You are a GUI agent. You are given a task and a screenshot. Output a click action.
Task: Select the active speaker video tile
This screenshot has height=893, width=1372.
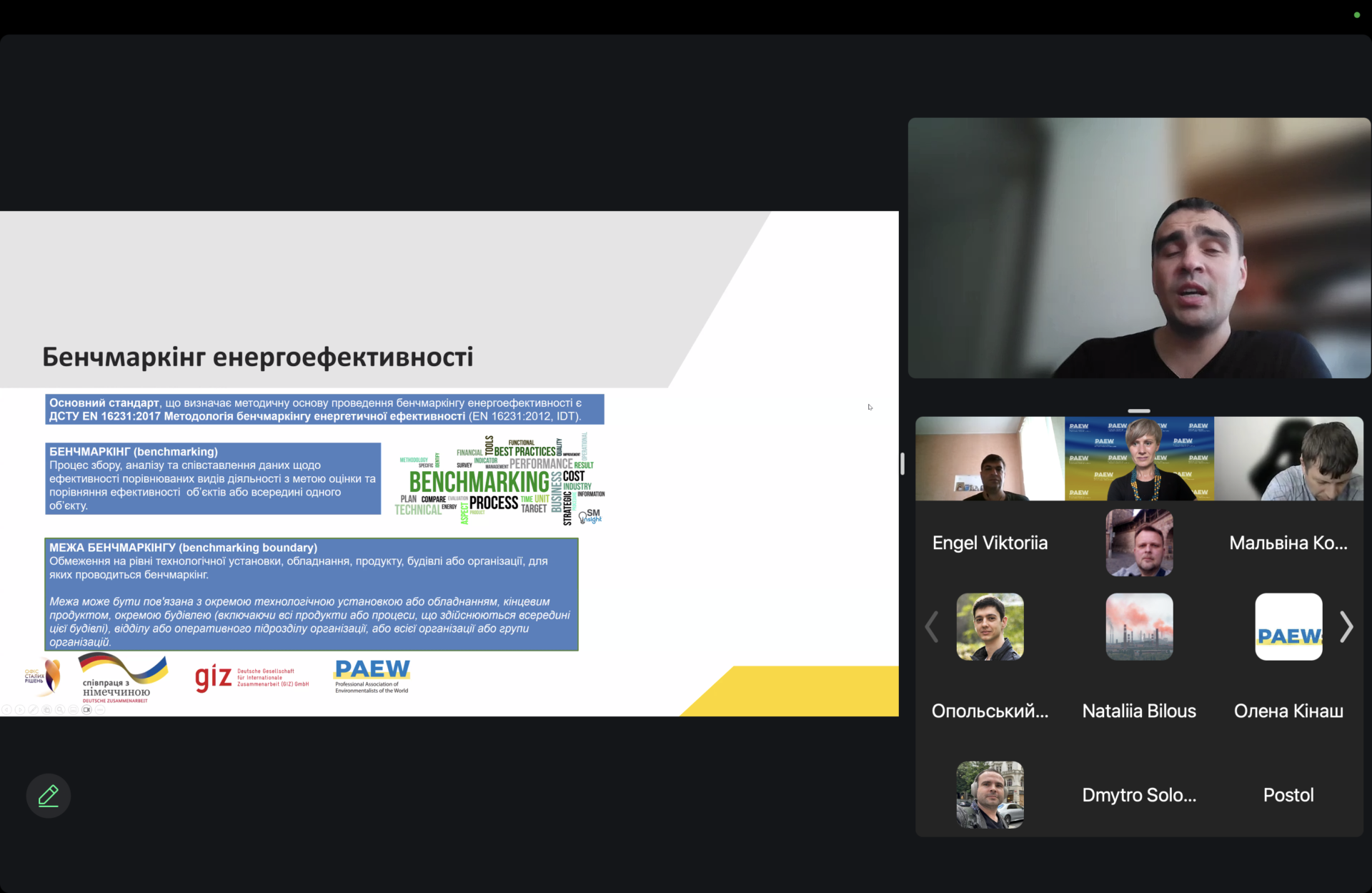pos(1139,248)
